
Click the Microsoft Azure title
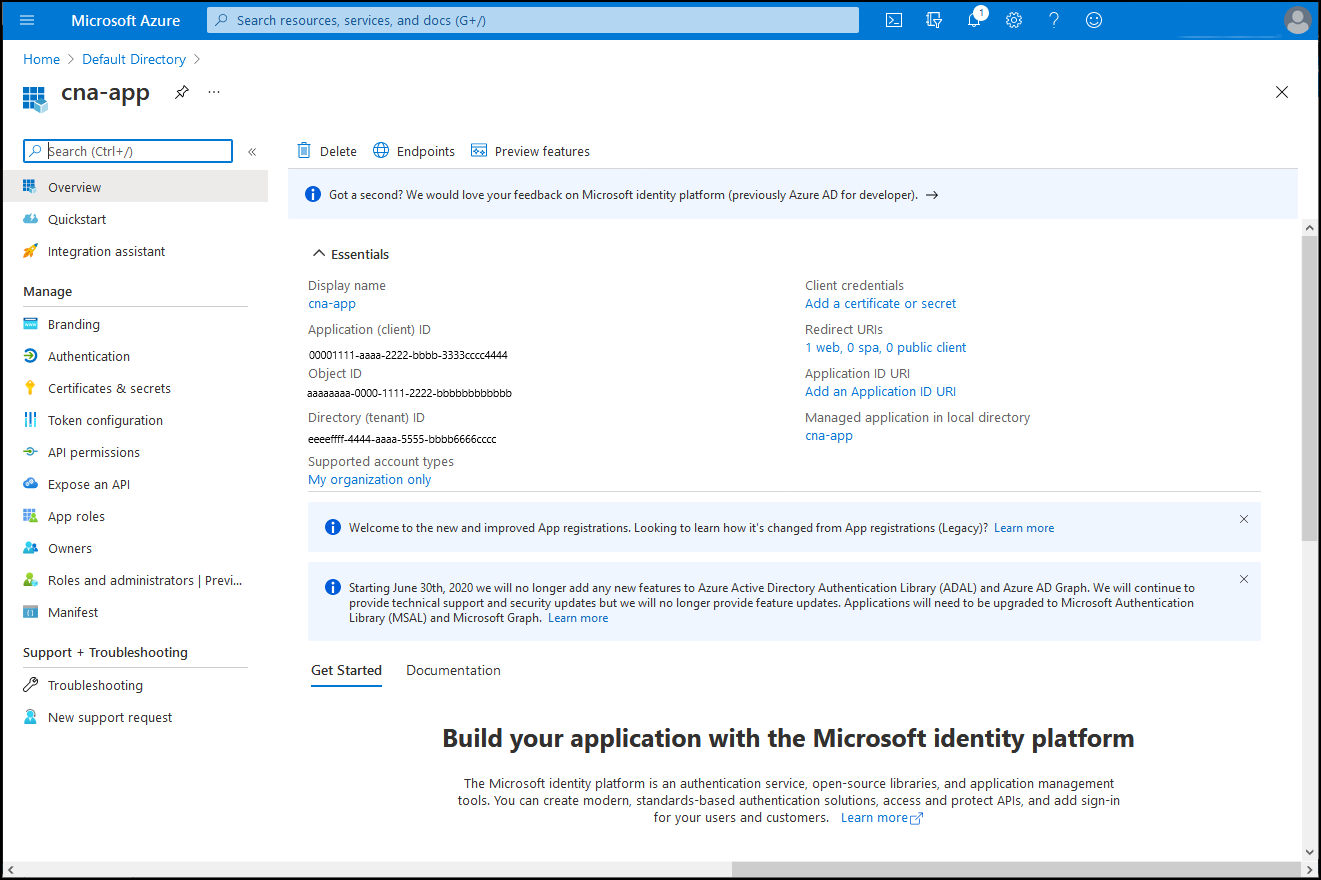click(x=126, y=20)
